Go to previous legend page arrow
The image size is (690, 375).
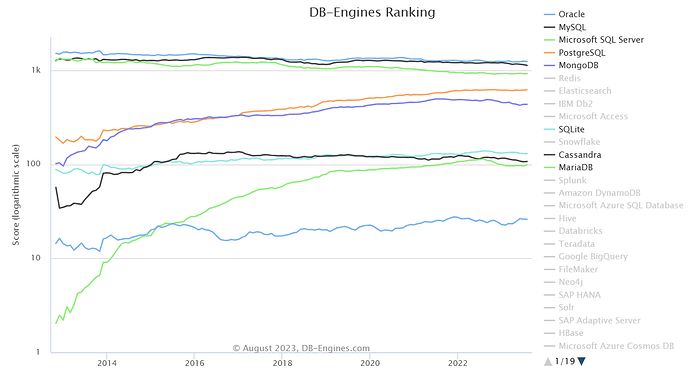click(x=548, y=361)
